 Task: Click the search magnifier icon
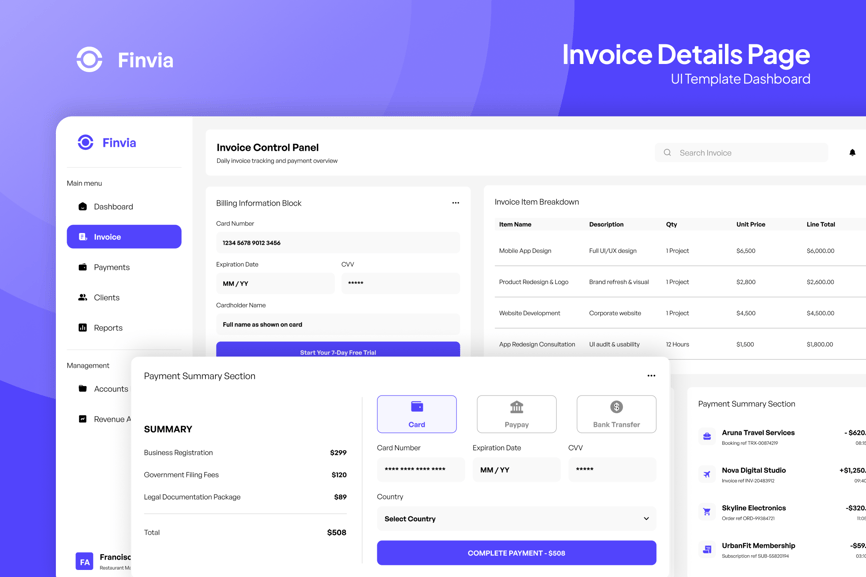(x=667, y=153)
